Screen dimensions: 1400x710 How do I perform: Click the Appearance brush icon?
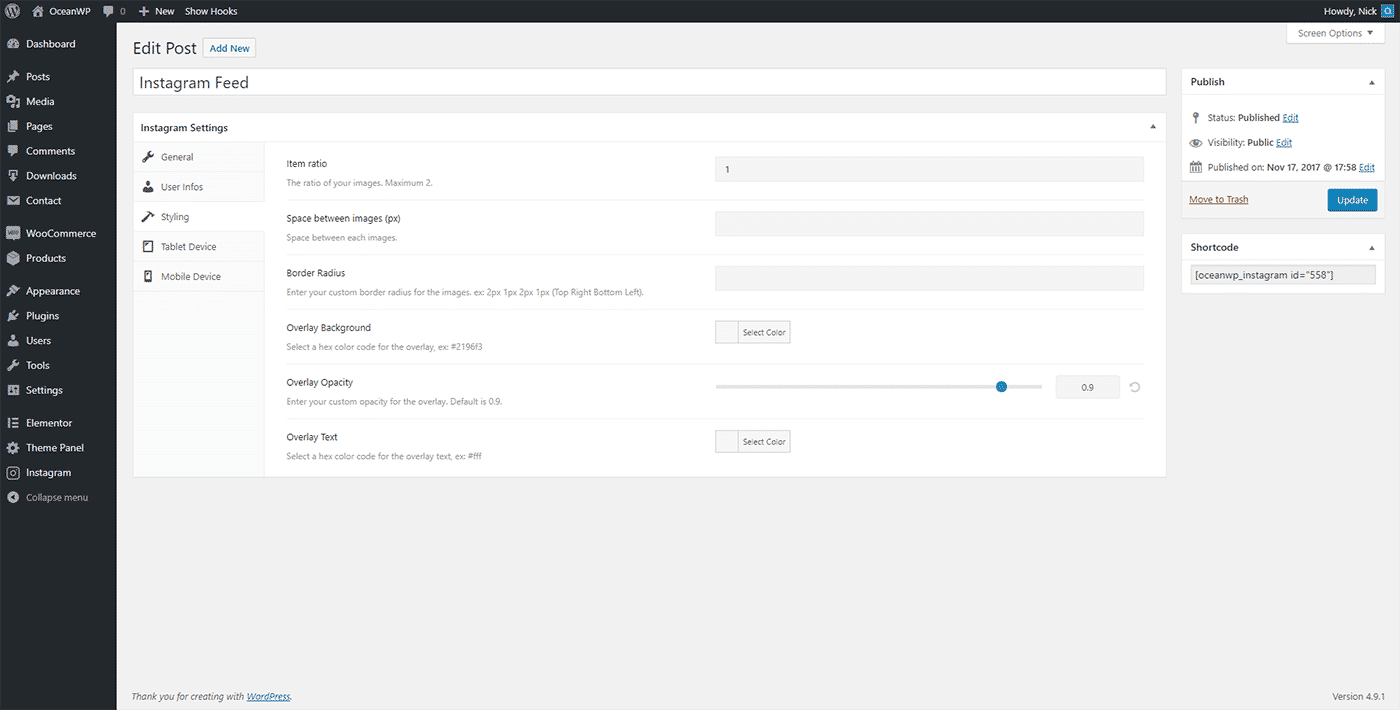pos(13,291)
